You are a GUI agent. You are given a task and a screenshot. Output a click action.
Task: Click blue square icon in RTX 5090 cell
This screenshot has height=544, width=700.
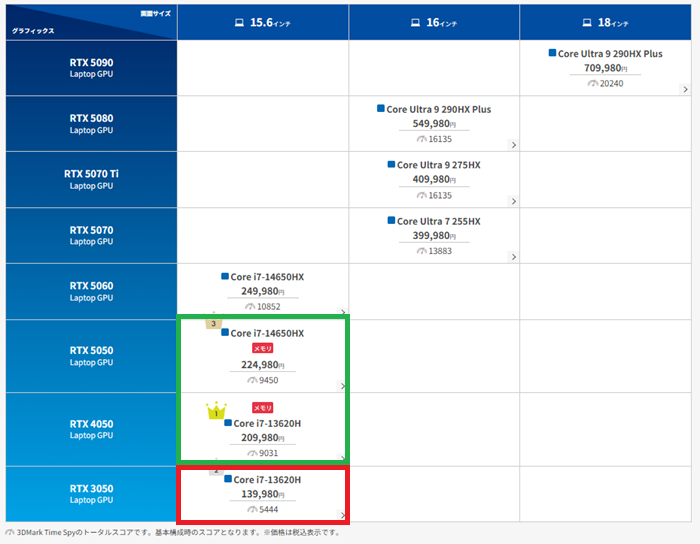point(552,53)
